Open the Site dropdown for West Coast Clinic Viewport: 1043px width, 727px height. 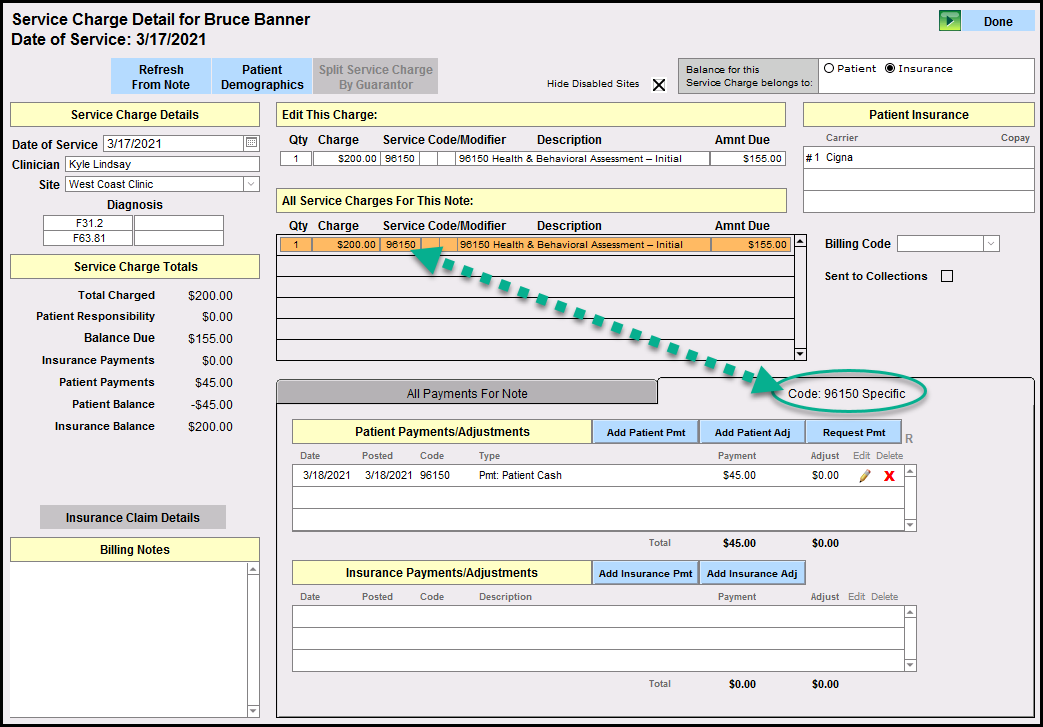click(251, 184)
